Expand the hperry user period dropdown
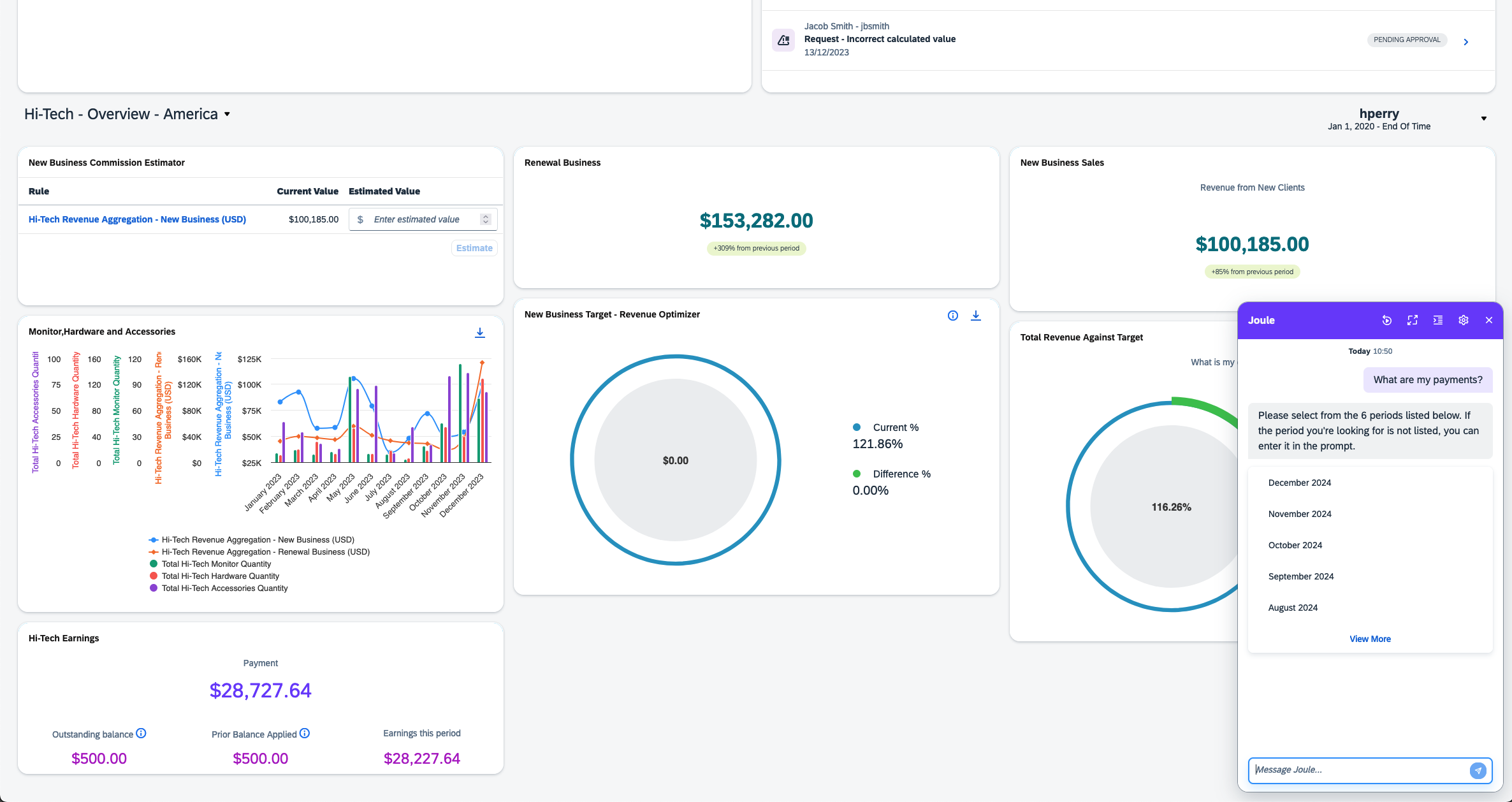The image size is (1512, 802). tap(1483, 119)
